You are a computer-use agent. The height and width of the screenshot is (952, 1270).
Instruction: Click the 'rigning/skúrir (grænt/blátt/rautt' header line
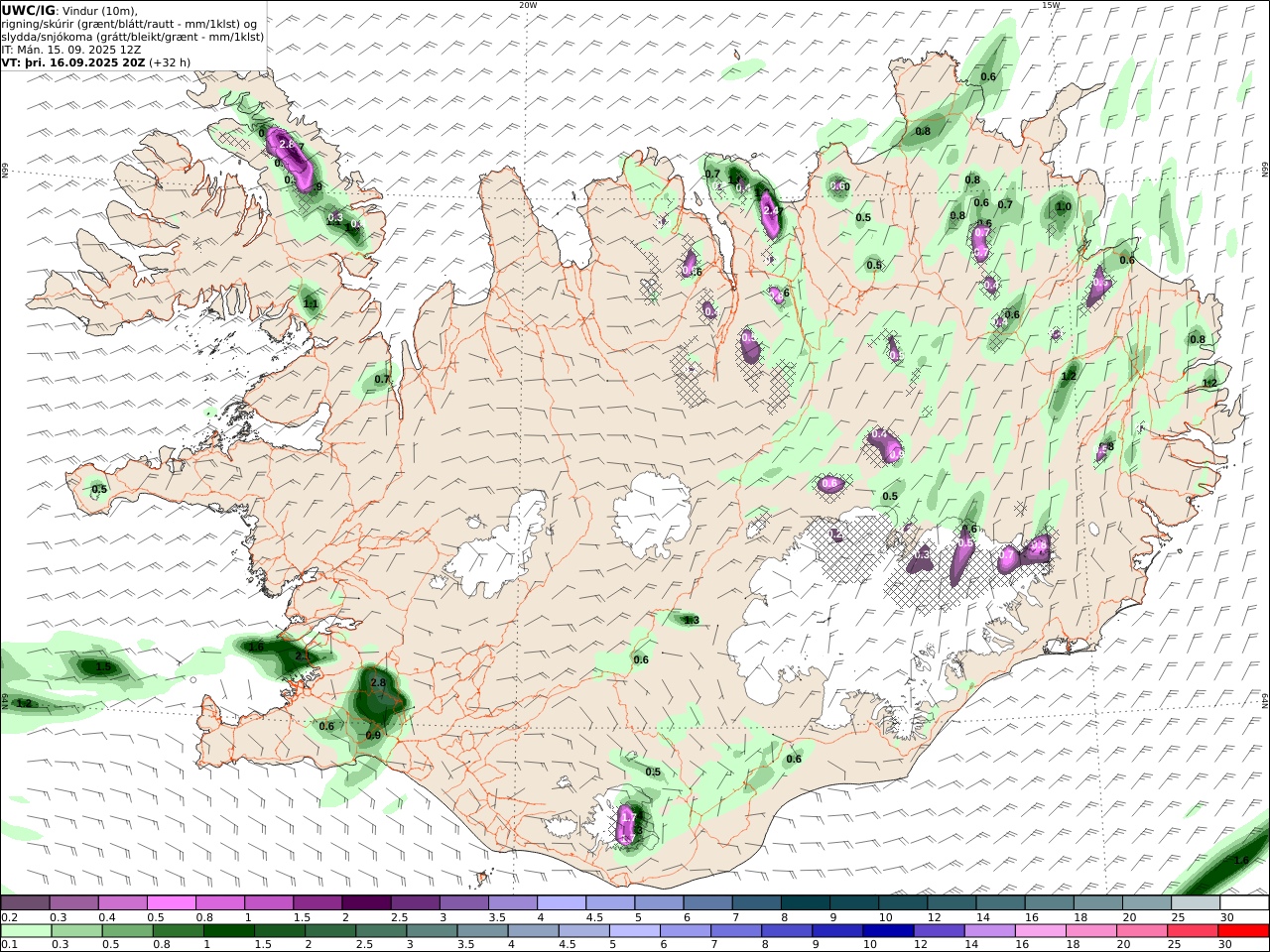[129, 24]
